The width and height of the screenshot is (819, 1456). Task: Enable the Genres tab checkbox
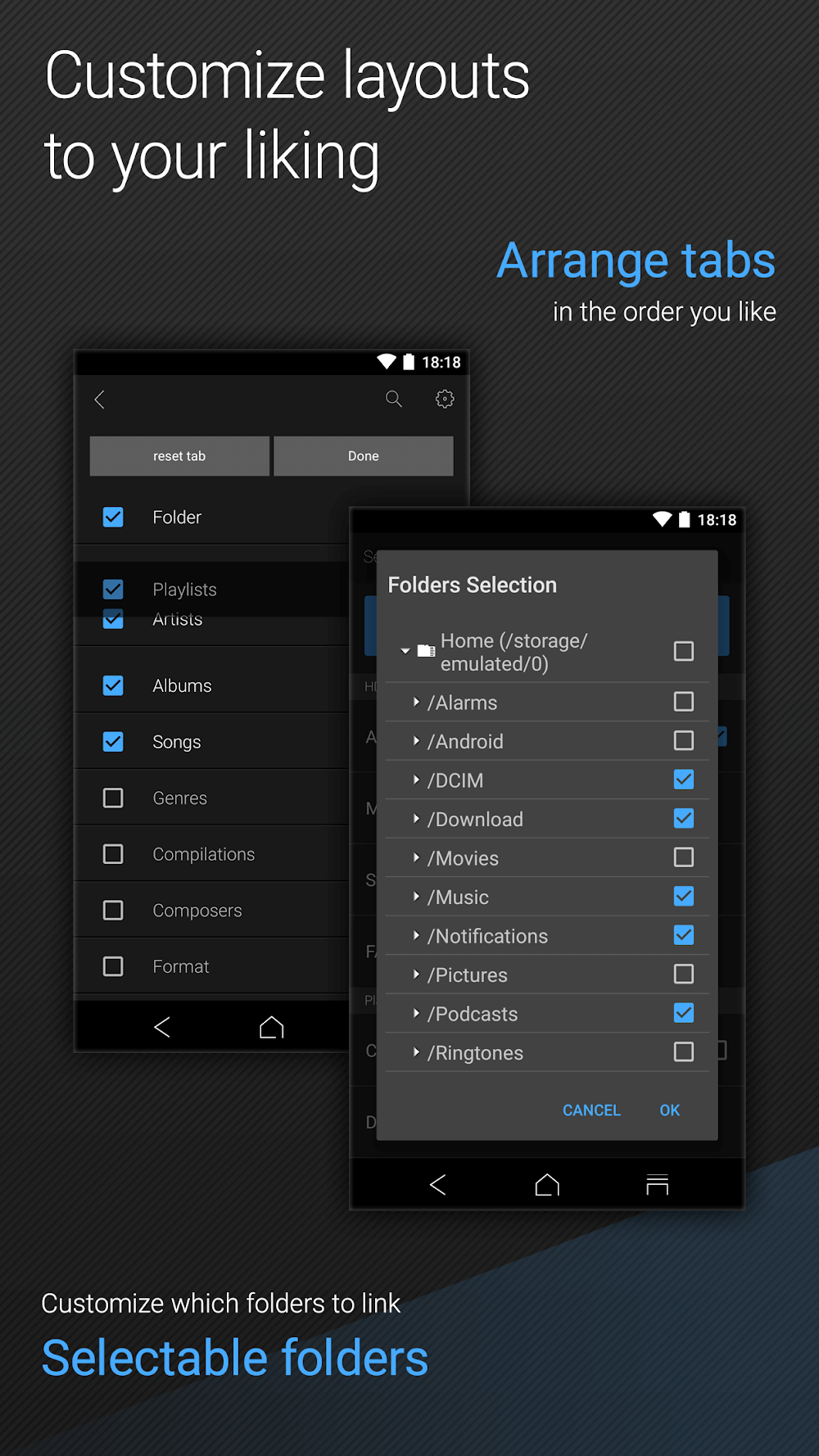coord(113,798)
